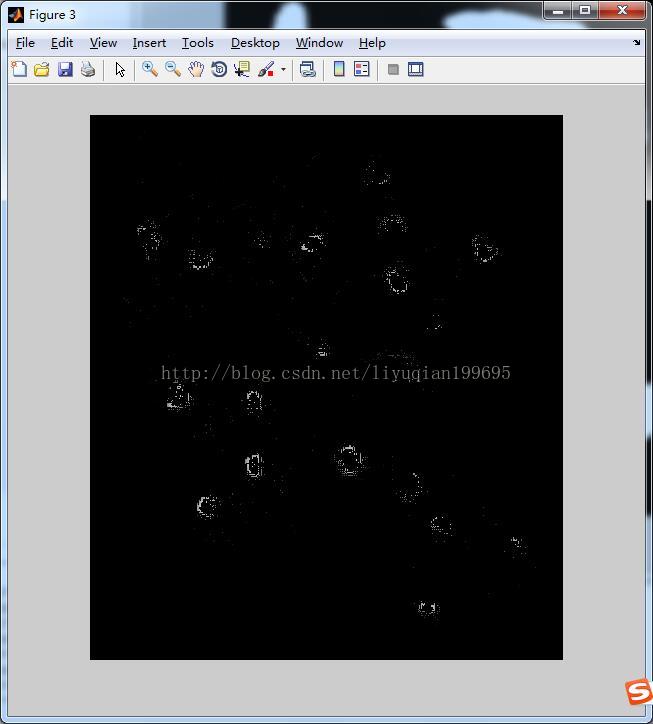This screenshot has width=653, height=724.
Task: Select the Edit Plot arrow tool
Action: pyautogui.click(x=120, y=69)
